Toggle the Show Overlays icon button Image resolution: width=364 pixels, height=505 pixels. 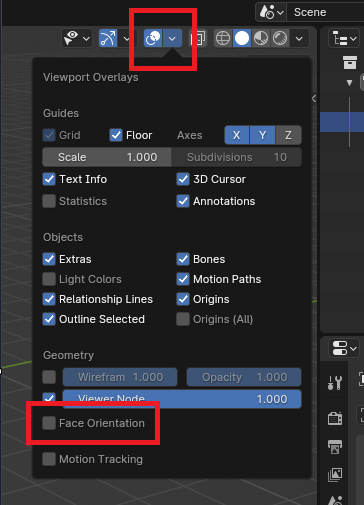pyautogui.click(x=153, y=38)
